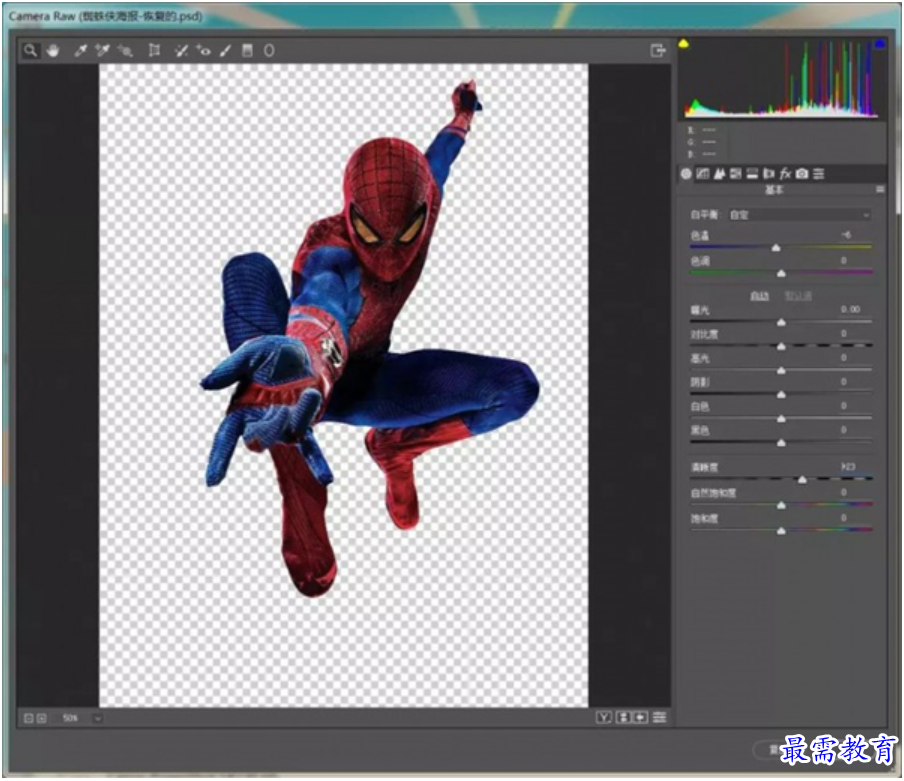Click the Temperature slider handle
The image size is (904, 781).
(776, 248)
